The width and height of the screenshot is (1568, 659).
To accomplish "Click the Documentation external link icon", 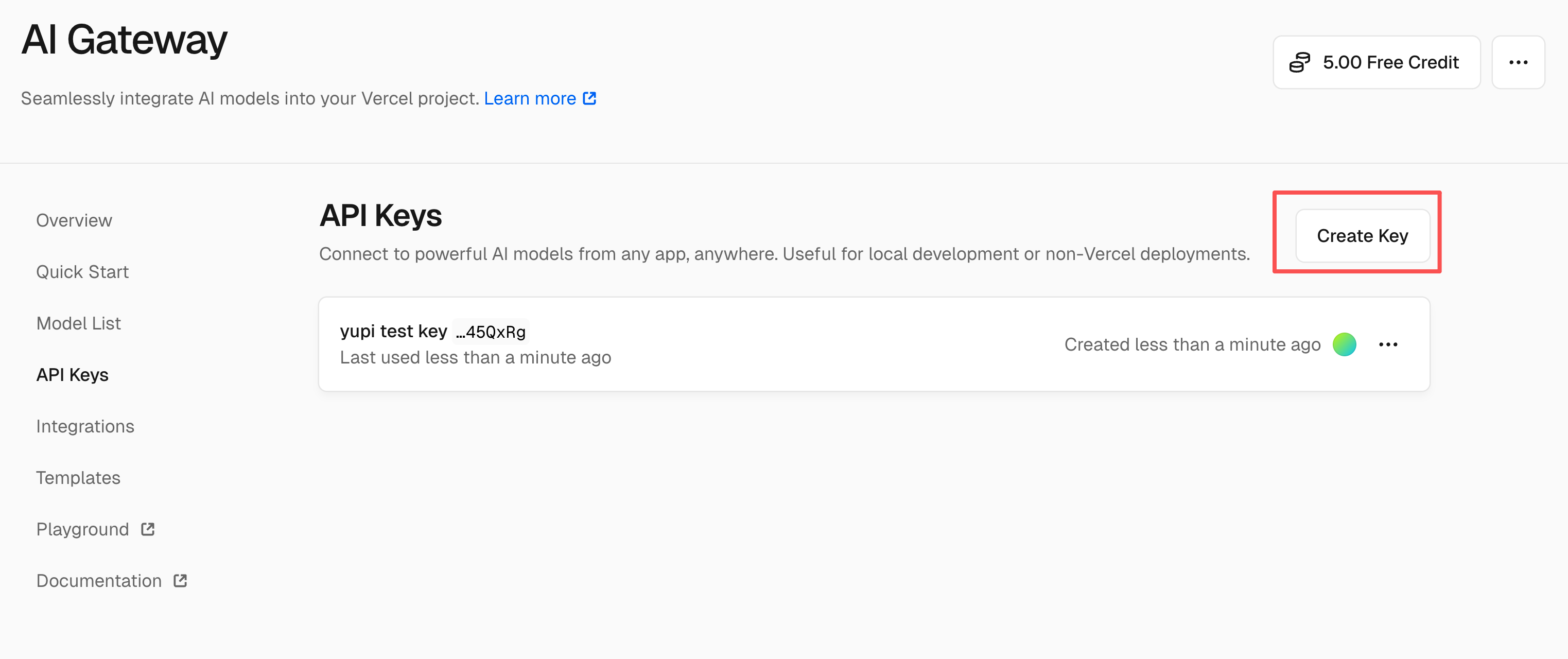I will pos(180,580).
